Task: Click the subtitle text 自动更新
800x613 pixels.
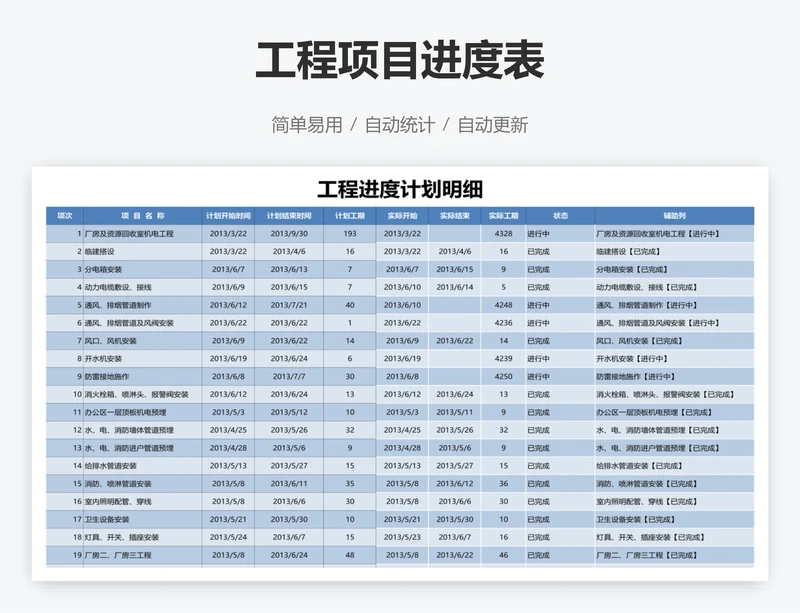Action: coord(493,125)
